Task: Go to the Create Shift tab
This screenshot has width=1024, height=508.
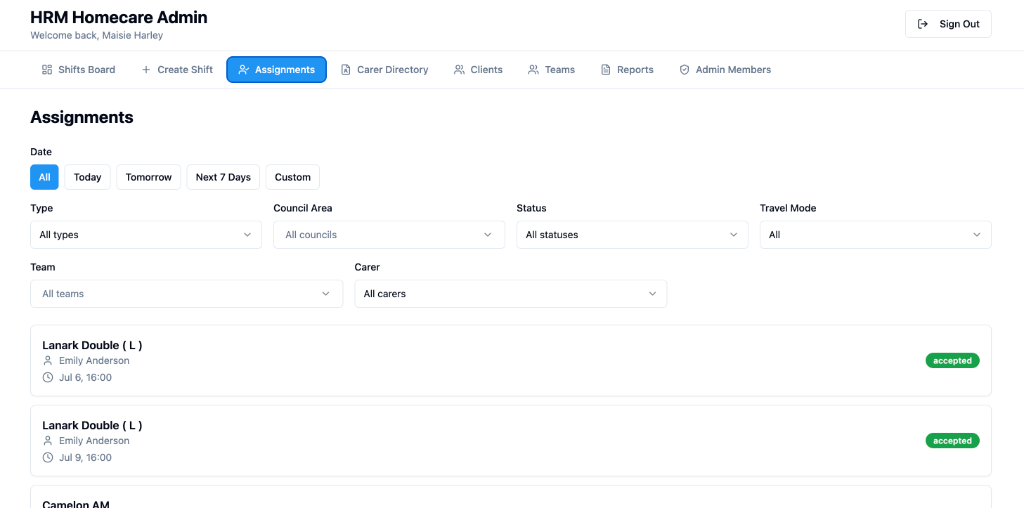Action: point(177,70)
